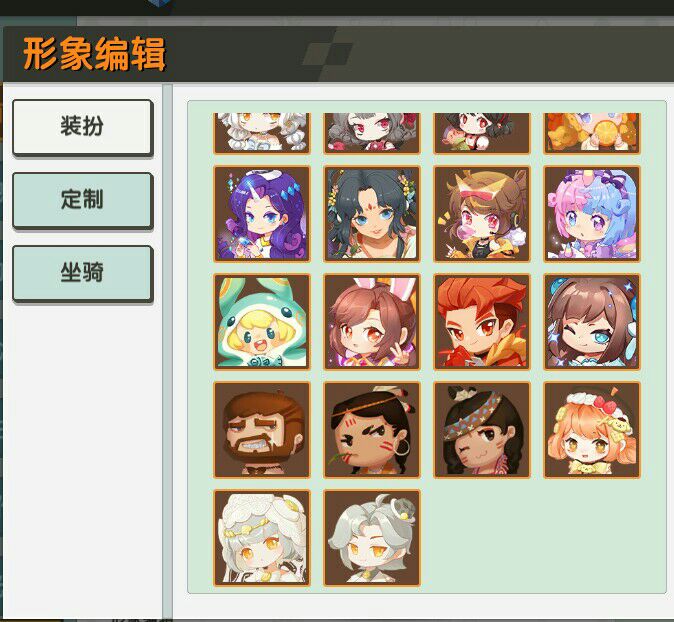Viewport: 674px width, 622px height.
Task: Choose the teal bunny hoodie child avatar
Action: pos(262,322)
